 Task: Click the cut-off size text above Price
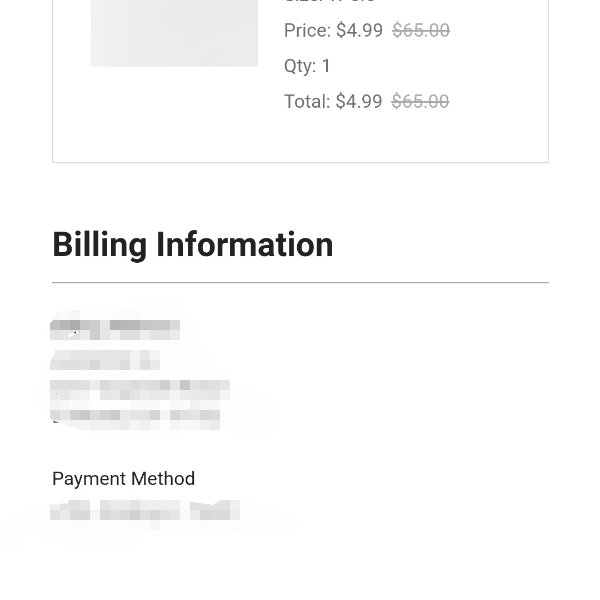point(330,2)
